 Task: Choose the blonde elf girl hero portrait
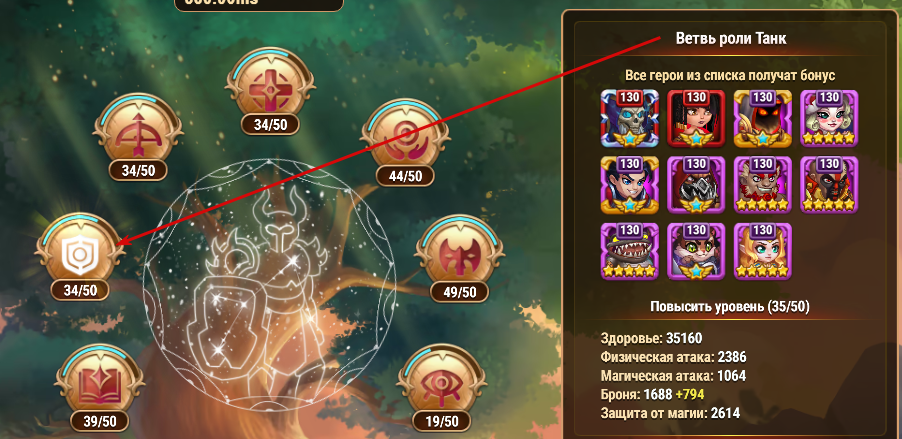763,251
